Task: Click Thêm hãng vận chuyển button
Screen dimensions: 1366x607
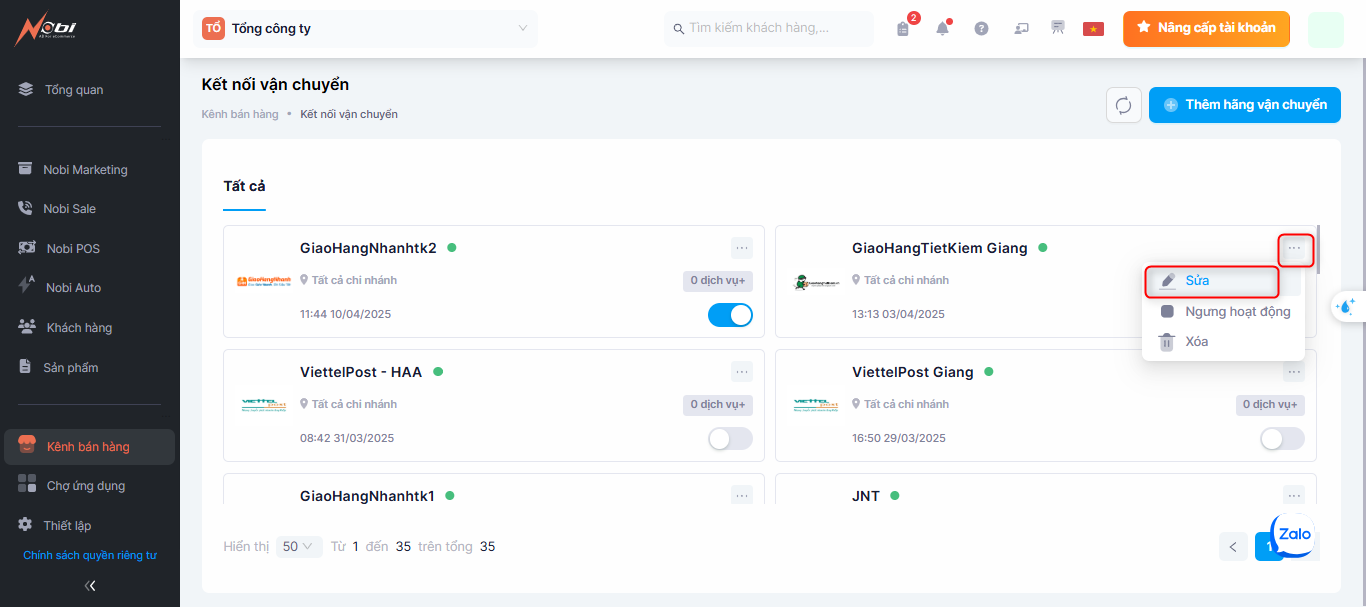Action: pos(1244,105)
